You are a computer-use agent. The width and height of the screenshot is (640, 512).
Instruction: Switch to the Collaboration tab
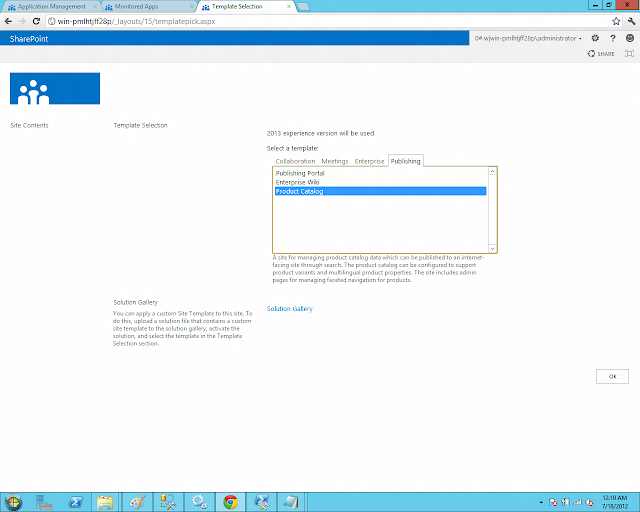coord(295,161)
